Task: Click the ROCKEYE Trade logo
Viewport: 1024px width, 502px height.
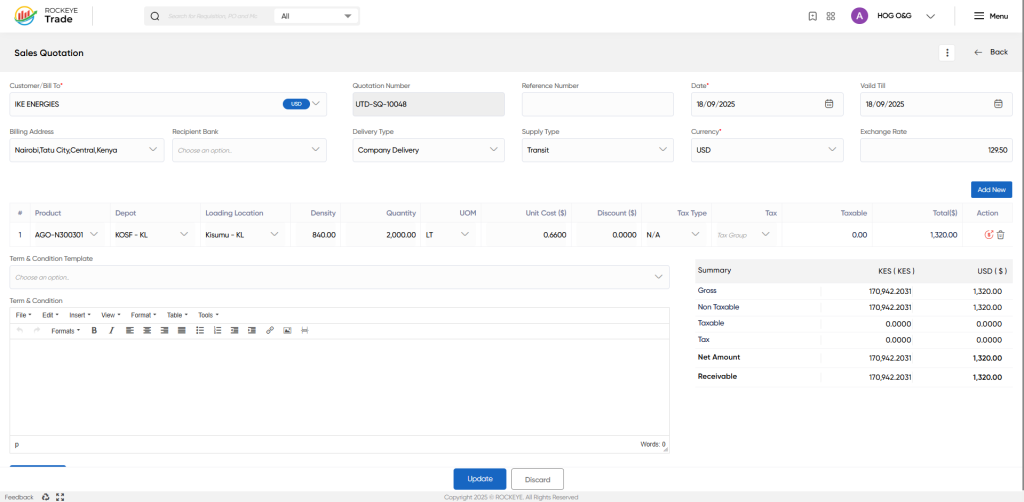Action: coord(44,16)
